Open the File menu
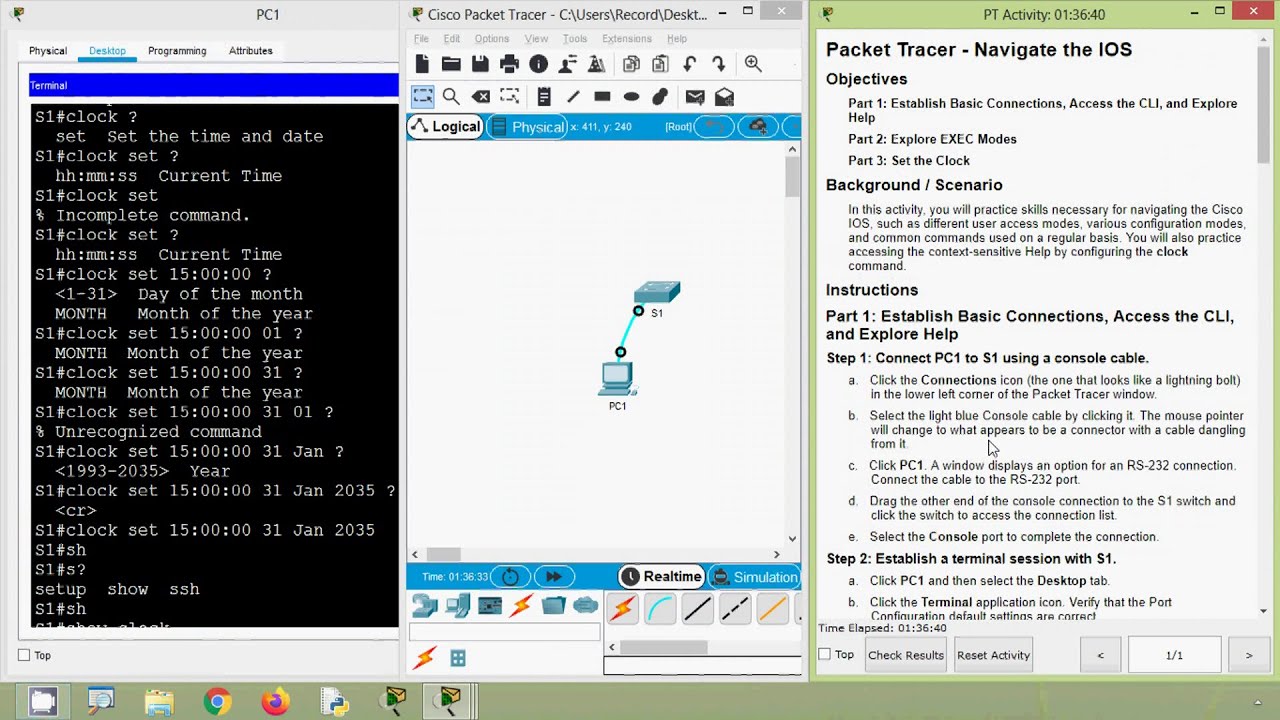The height and width of the screenshot is (720, 1280). [421, 39]
